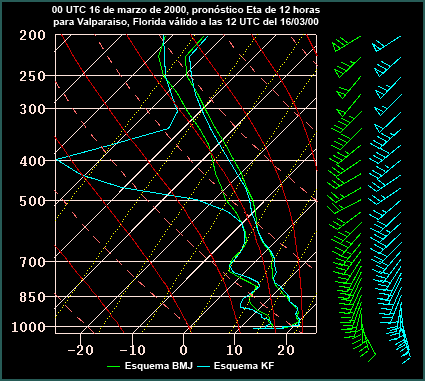Click the 1000 pressure level label
The width and height of the screenshot is (425, 381).
tap(29, 327)
